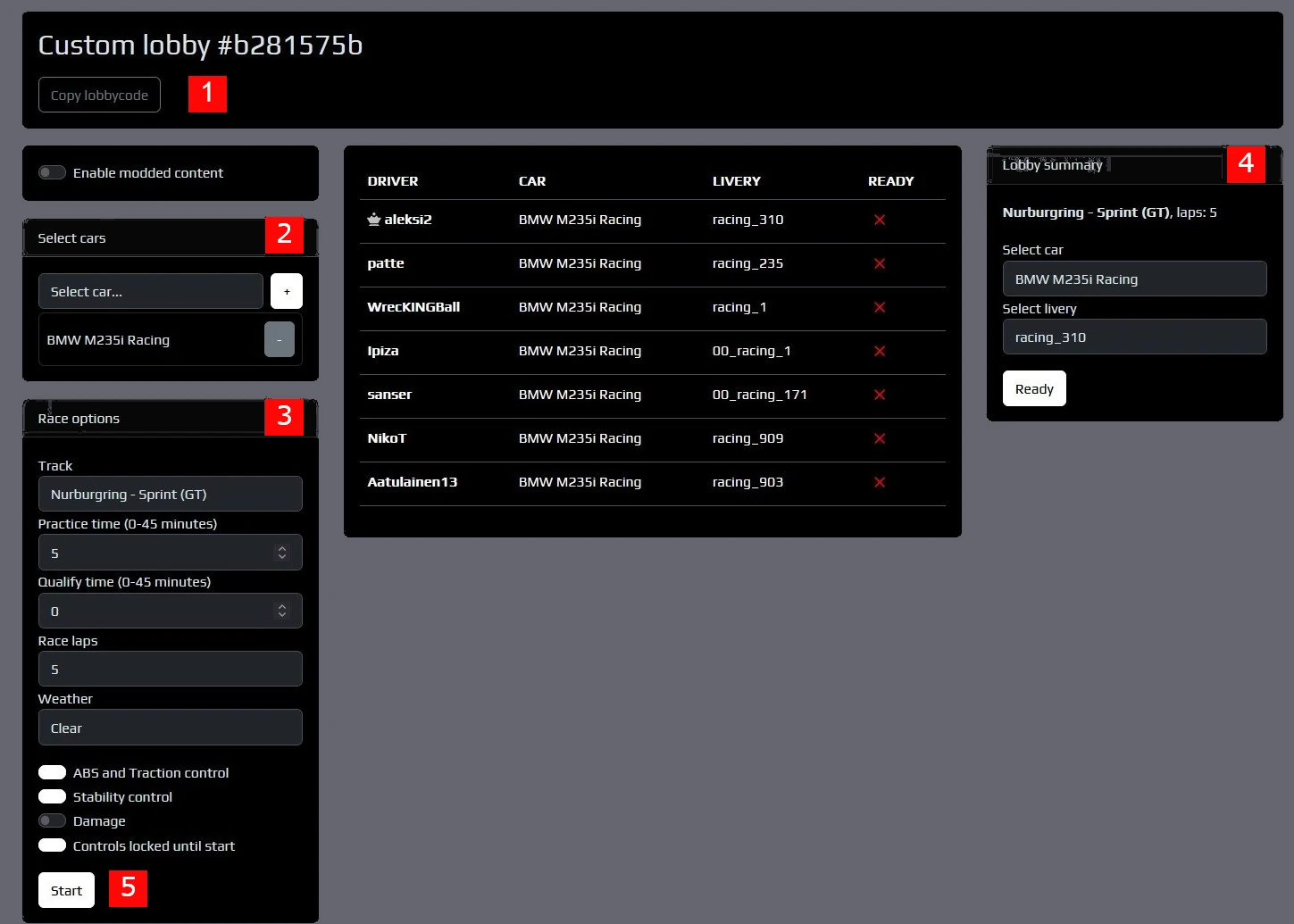The height and width of the screenshot is (924, 1294).
Task: Click Nurburgring - Sprint (GT), laps: 5 summary text
Action: click(1109, 212)
